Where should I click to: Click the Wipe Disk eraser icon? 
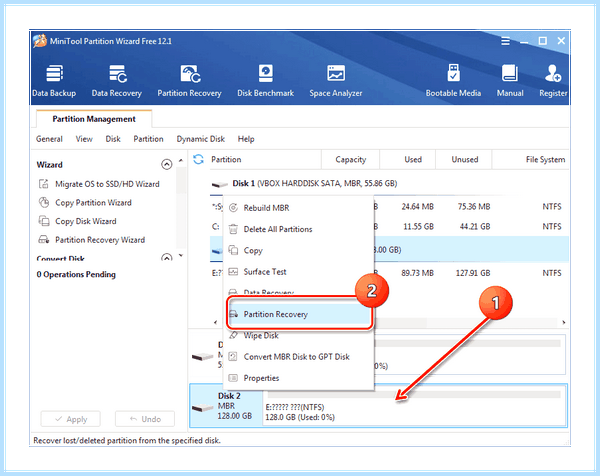[x=233, y=335]
